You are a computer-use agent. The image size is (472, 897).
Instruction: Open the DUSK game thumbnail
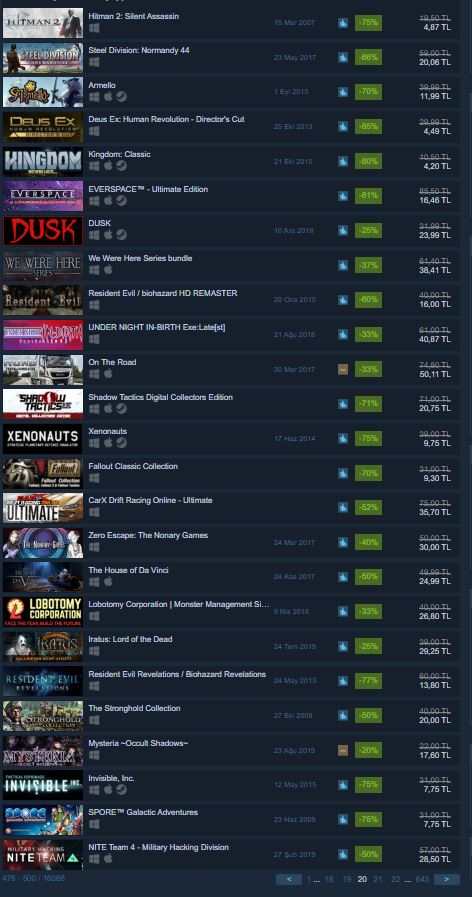(43, 231)
